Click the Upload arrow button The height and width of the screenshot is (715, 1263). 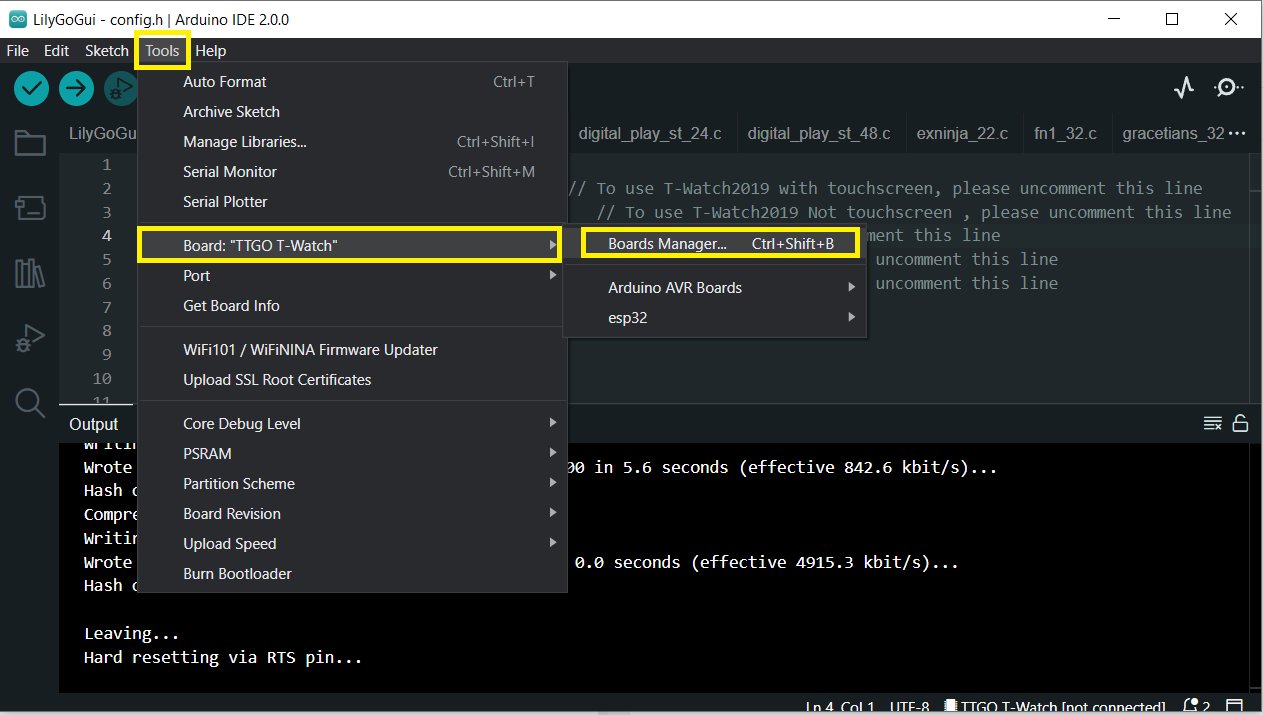tap(76, 88)
